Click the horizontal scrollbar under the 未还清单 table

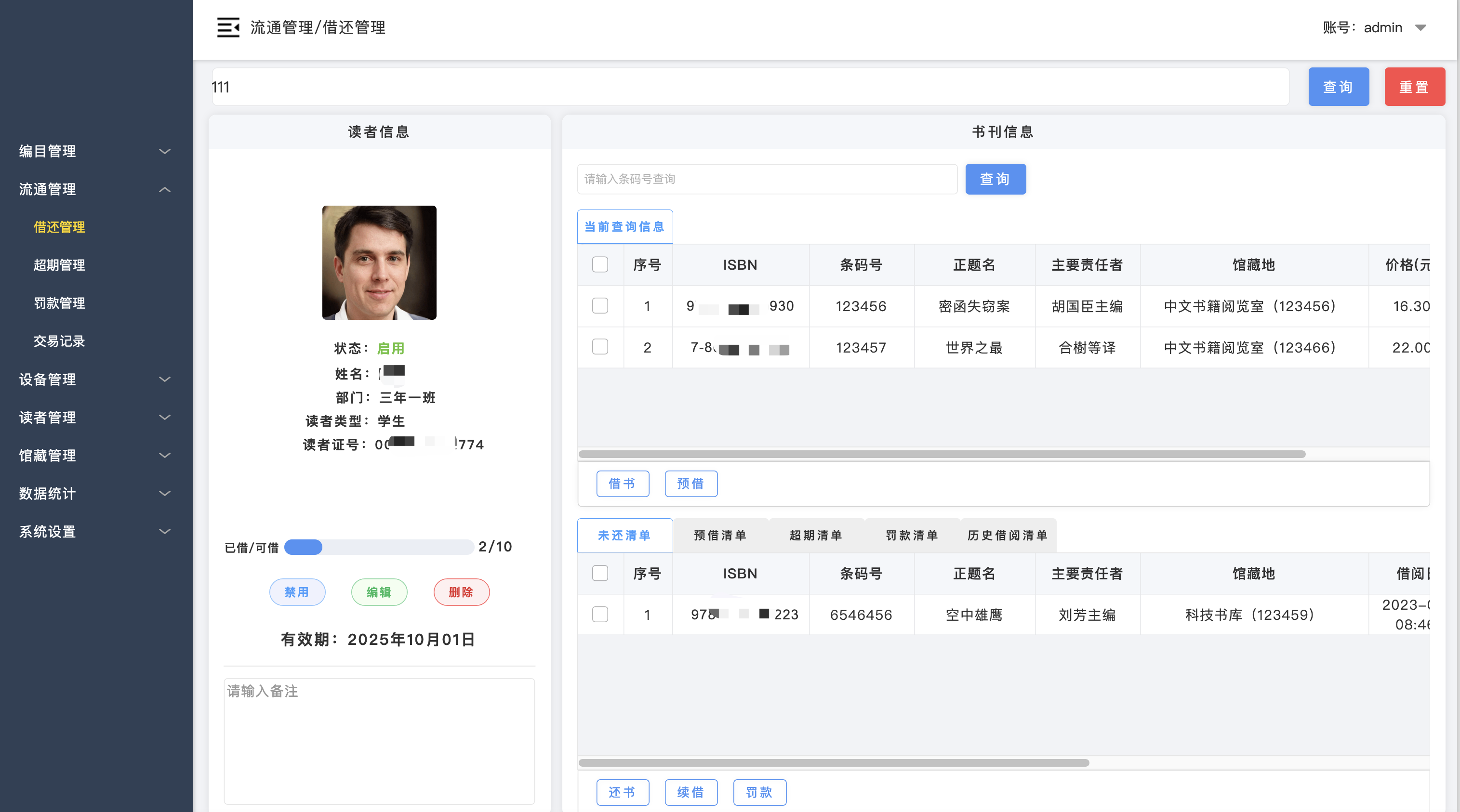tap(834, 763)
